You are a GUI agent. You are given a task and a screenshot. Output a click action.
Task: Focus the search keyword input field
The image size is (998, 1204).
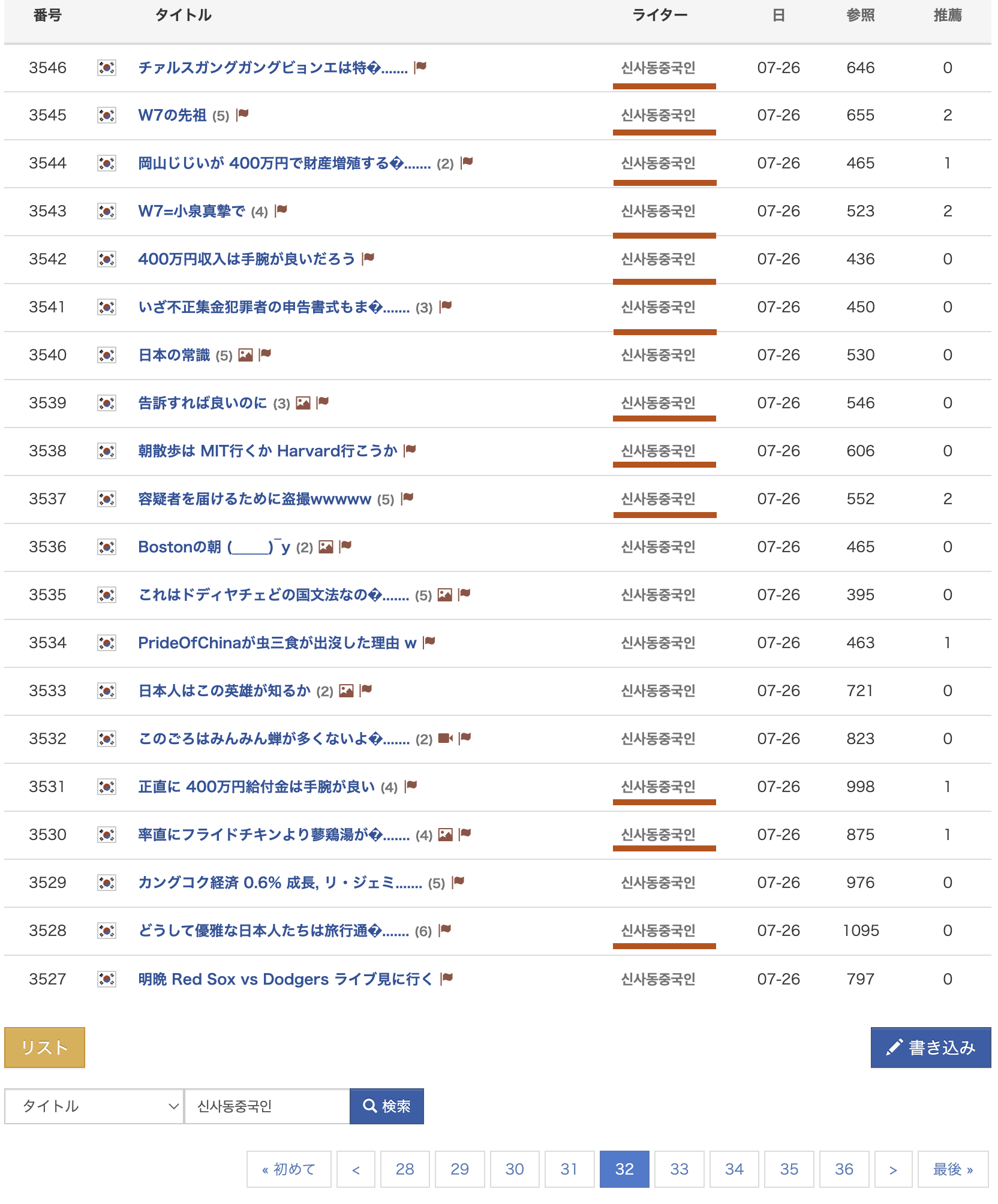[x=267, y=1106]
